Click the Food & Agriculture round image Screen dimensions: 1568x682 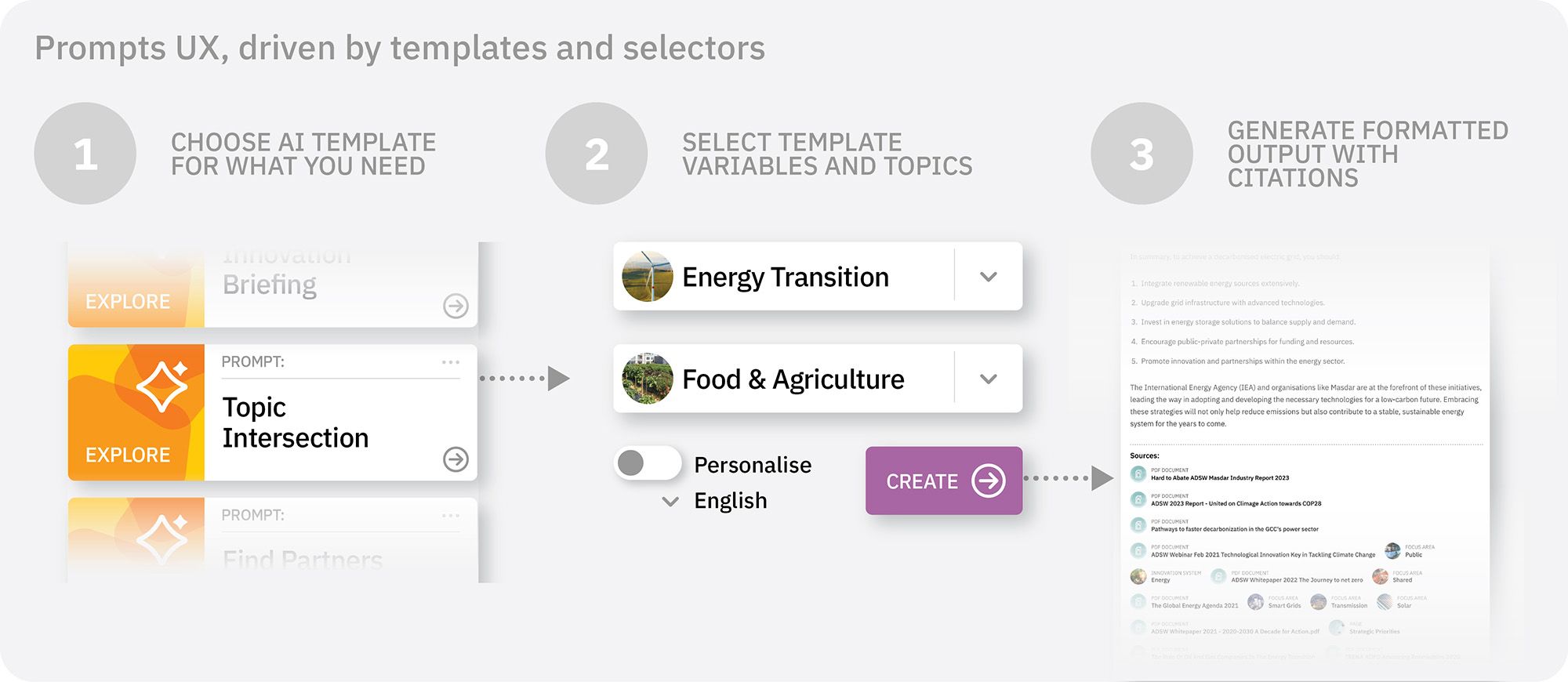[x=648, y=379]
